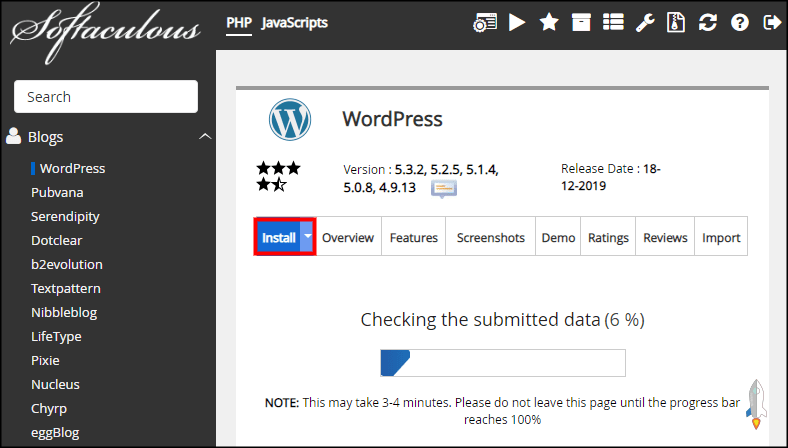Collapse the Blogs category chevron

pyautogui.click(x=205, y=136)
